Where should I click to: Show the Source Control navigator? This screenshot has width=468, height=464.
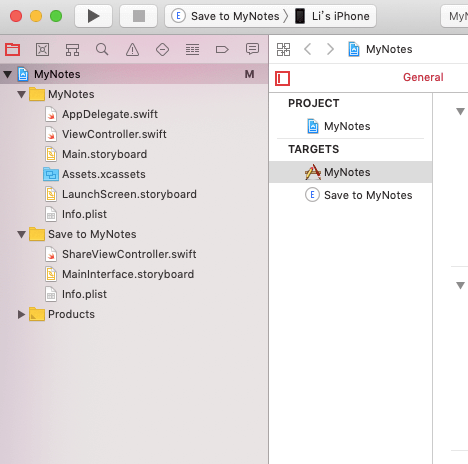click(42, 50)
